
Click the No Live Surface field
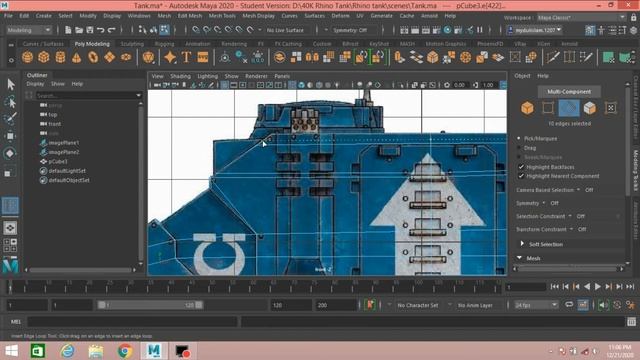[285, 30]
